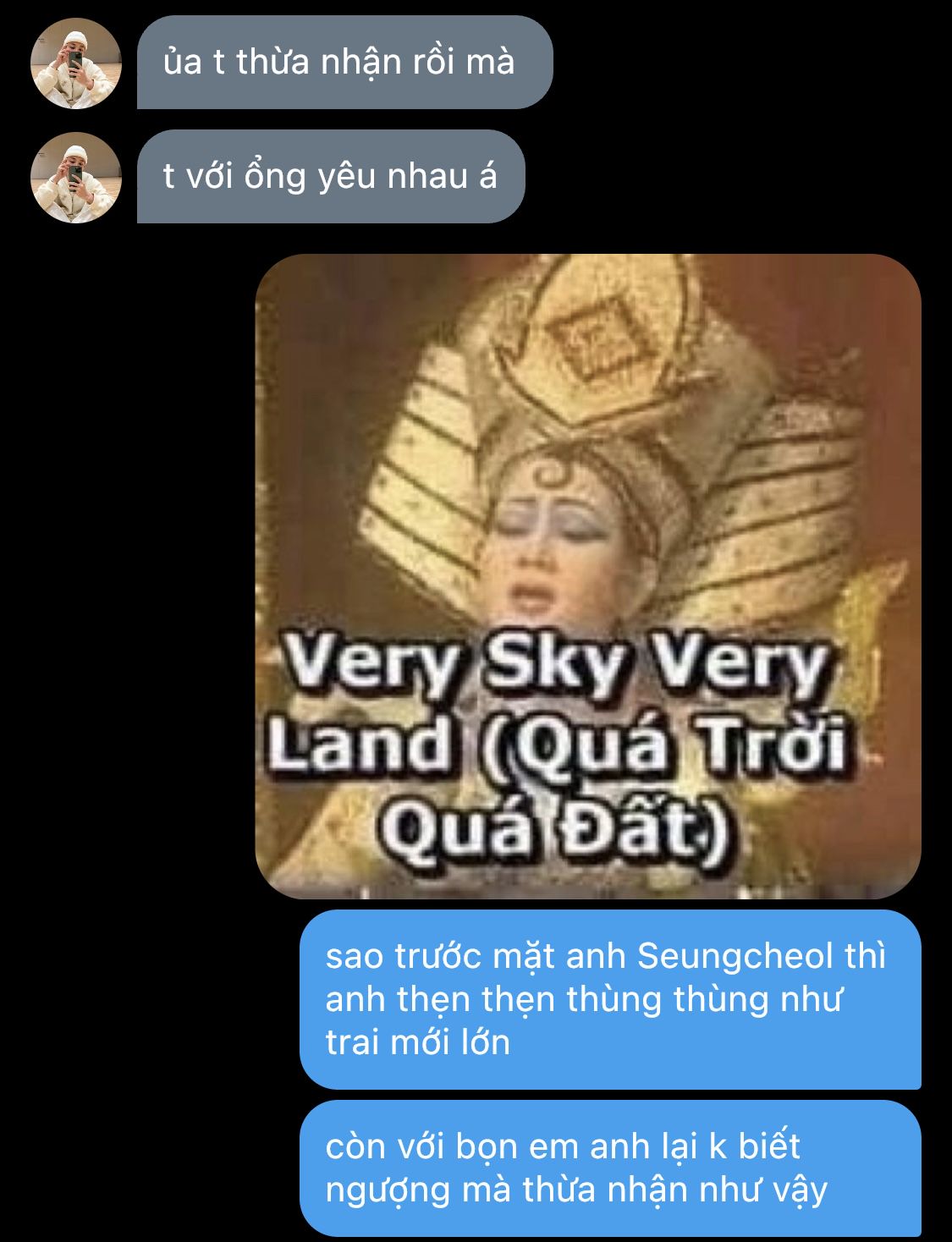The width and height of the screenshot is (952, 1242).
Task: Click "ngượng mà thừa nhận như vậy" text line
Action: click(x=576, y=1190)
